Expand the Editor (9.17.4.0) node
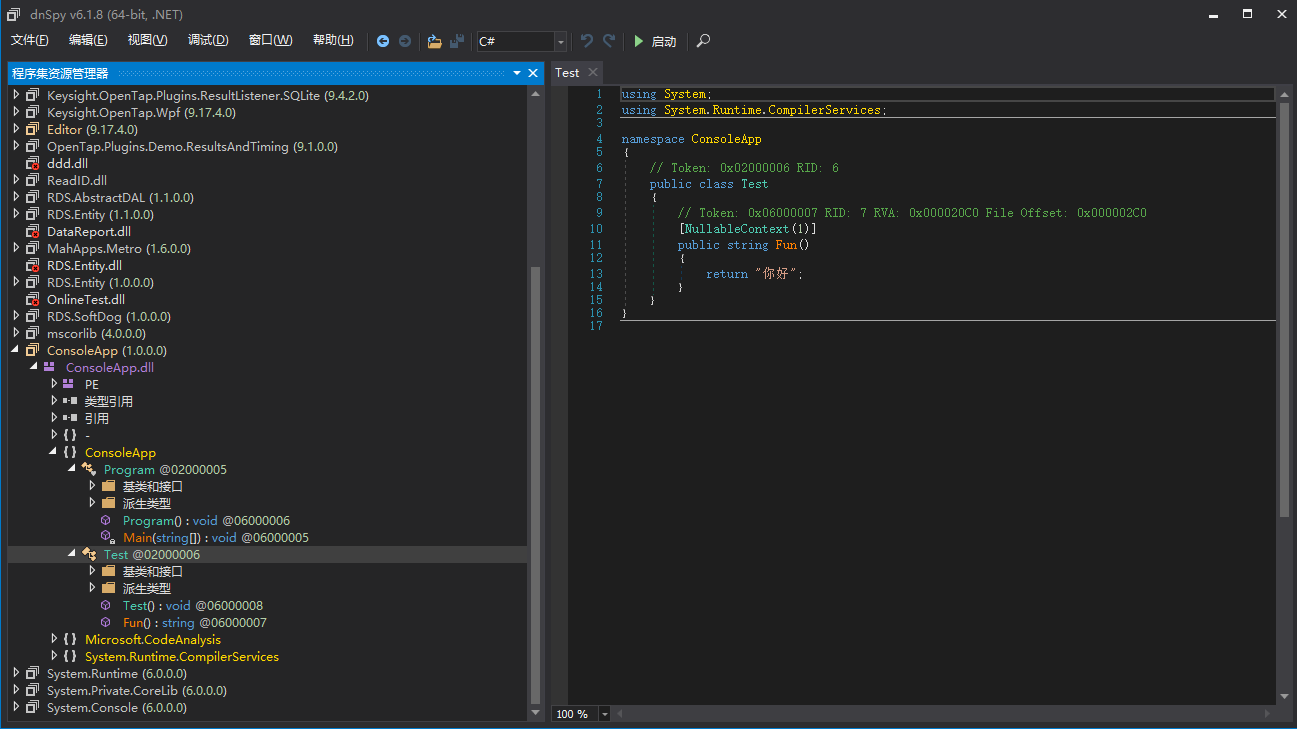The height and width of the screenshot is (731, 1297). tap(16, 129)
